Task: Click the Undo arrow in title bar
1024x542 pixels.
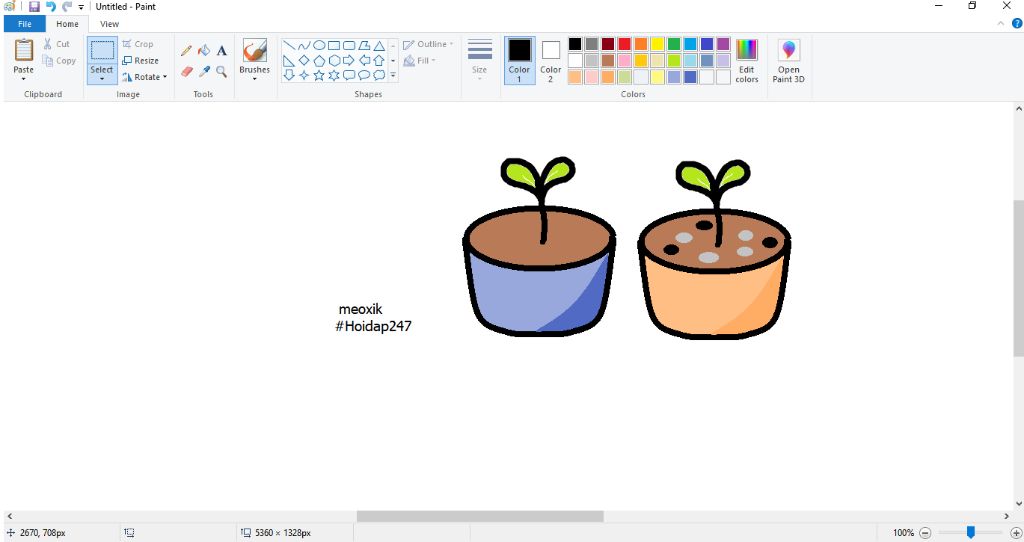Action: [50, 7]
